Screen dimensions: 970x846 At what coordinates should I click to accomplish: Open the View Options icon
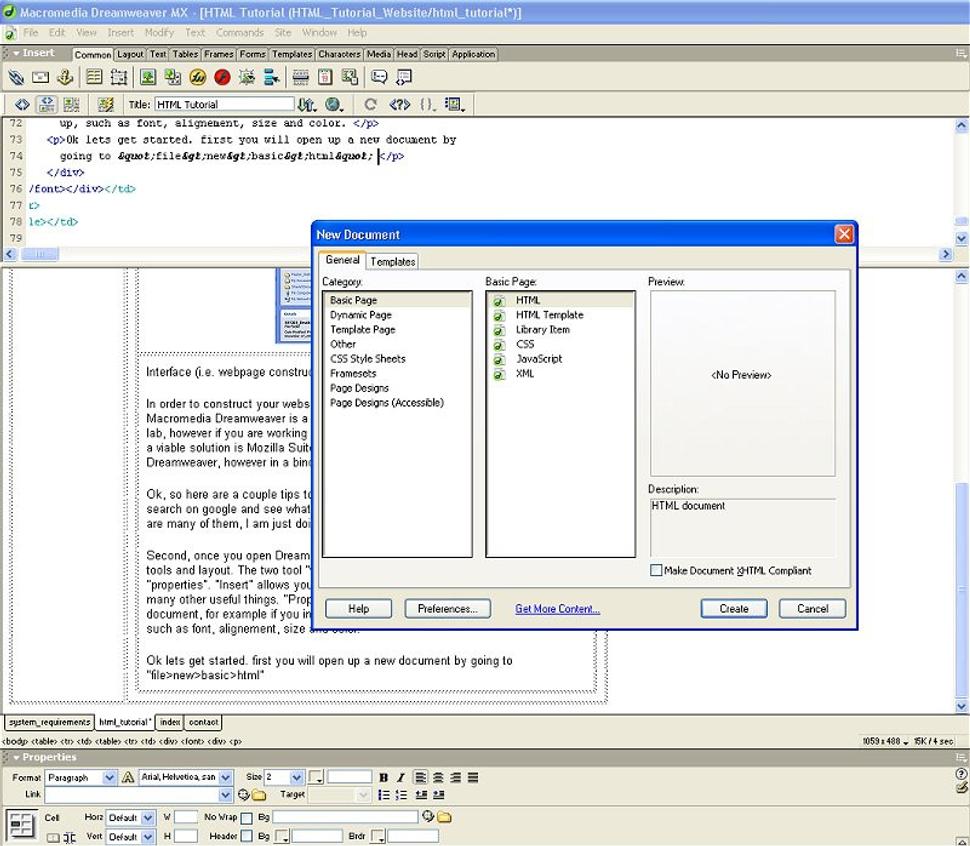pos(455,104)
